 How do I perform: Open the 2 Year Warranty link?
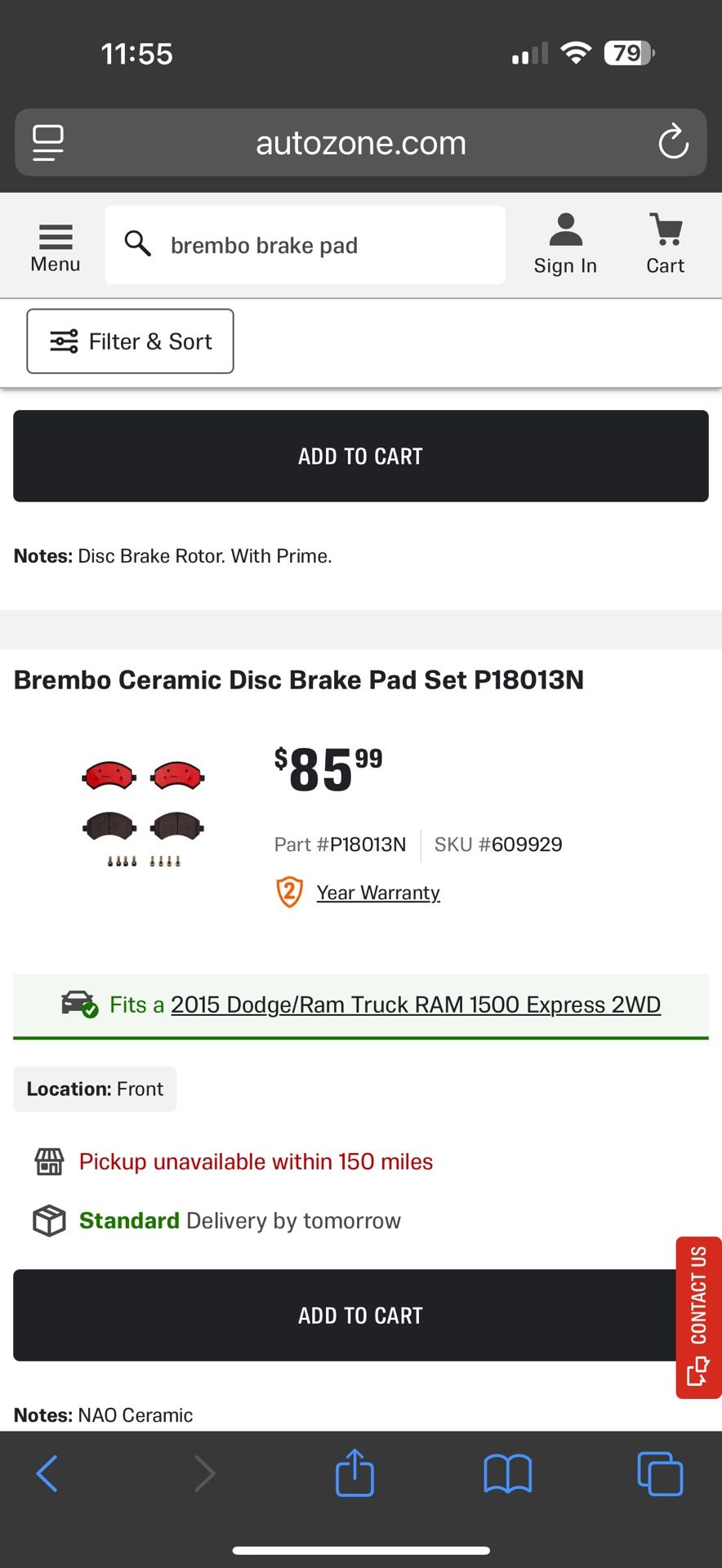377,893
